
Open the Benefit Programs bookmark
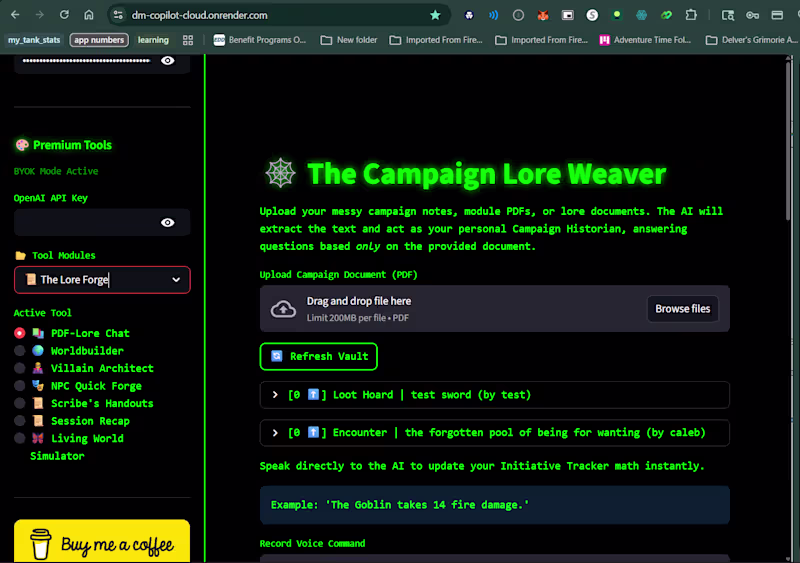(x=260, y=40)
